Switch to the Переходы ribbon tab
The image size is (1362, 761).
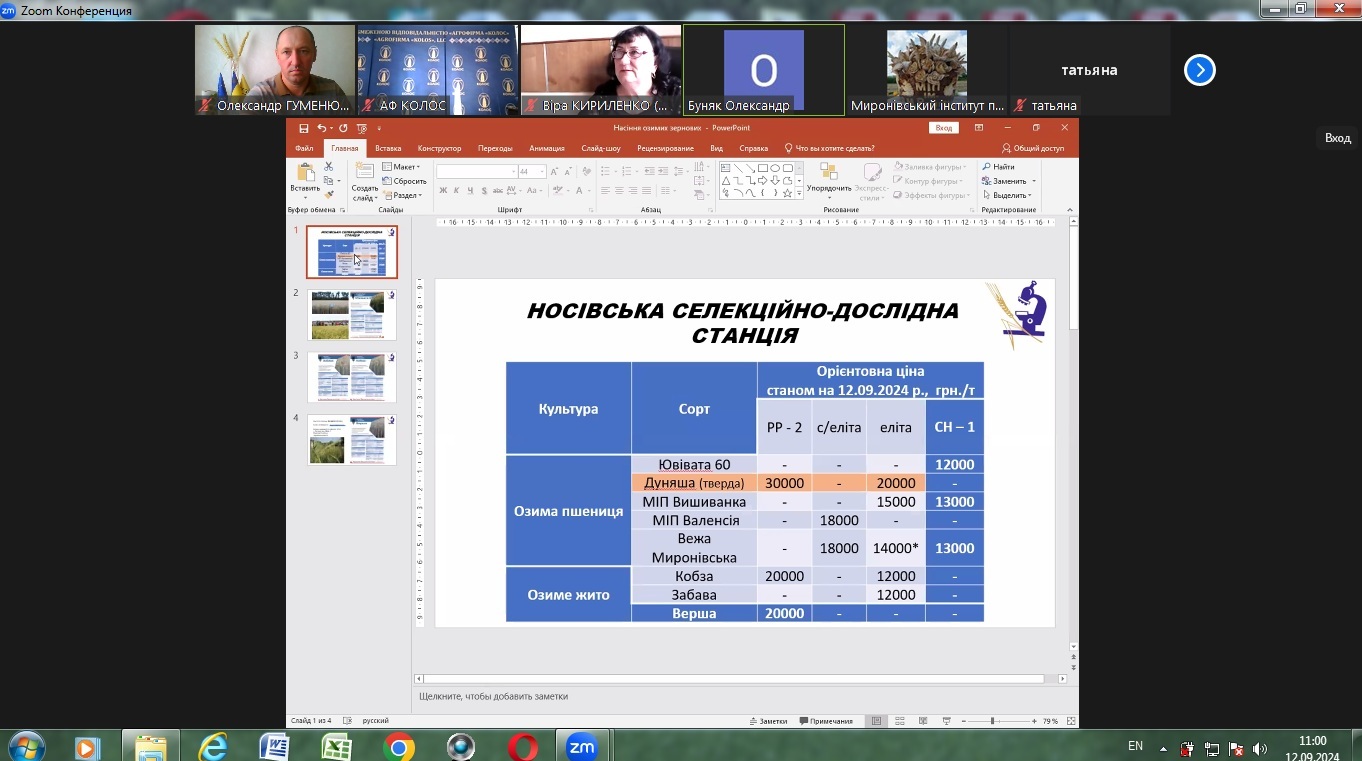[x=495, y=148]
